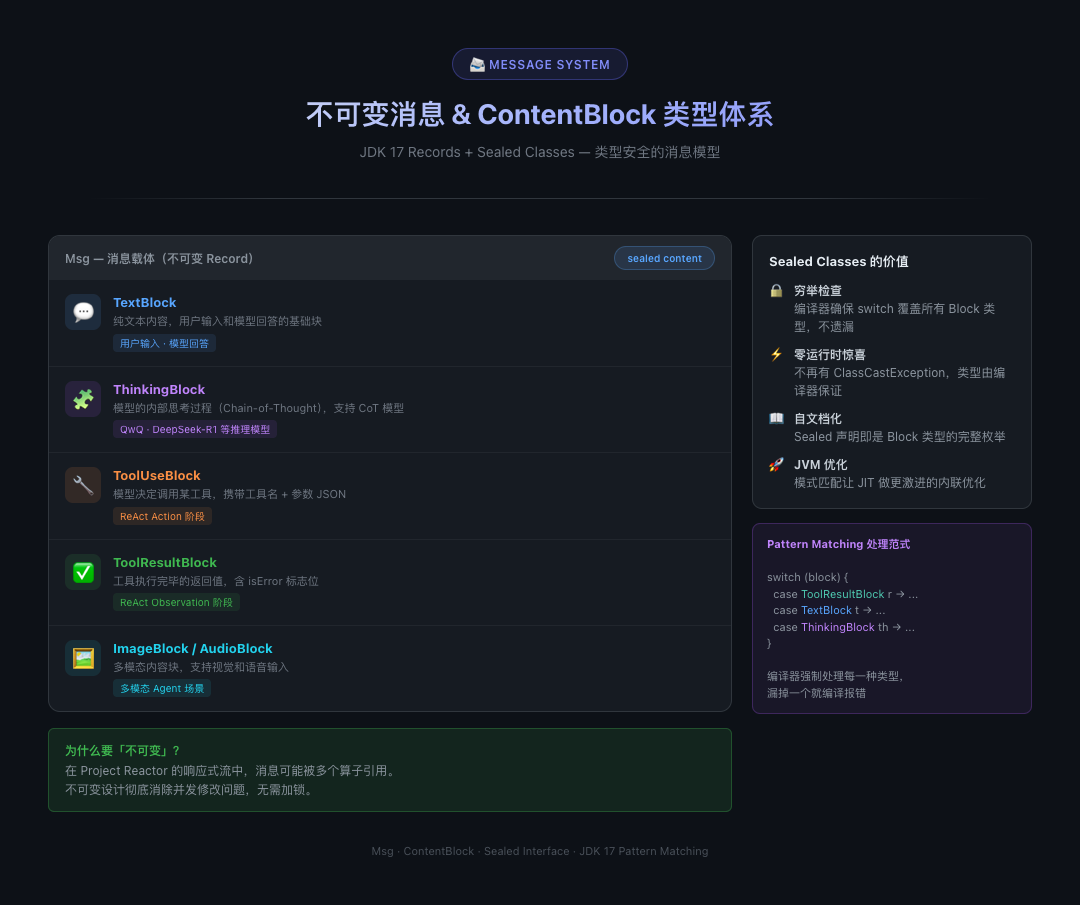This screenshot has width=1080, height=905.
Task: Select the ReAct Action 阶段 tag
Action: (163, 516)
